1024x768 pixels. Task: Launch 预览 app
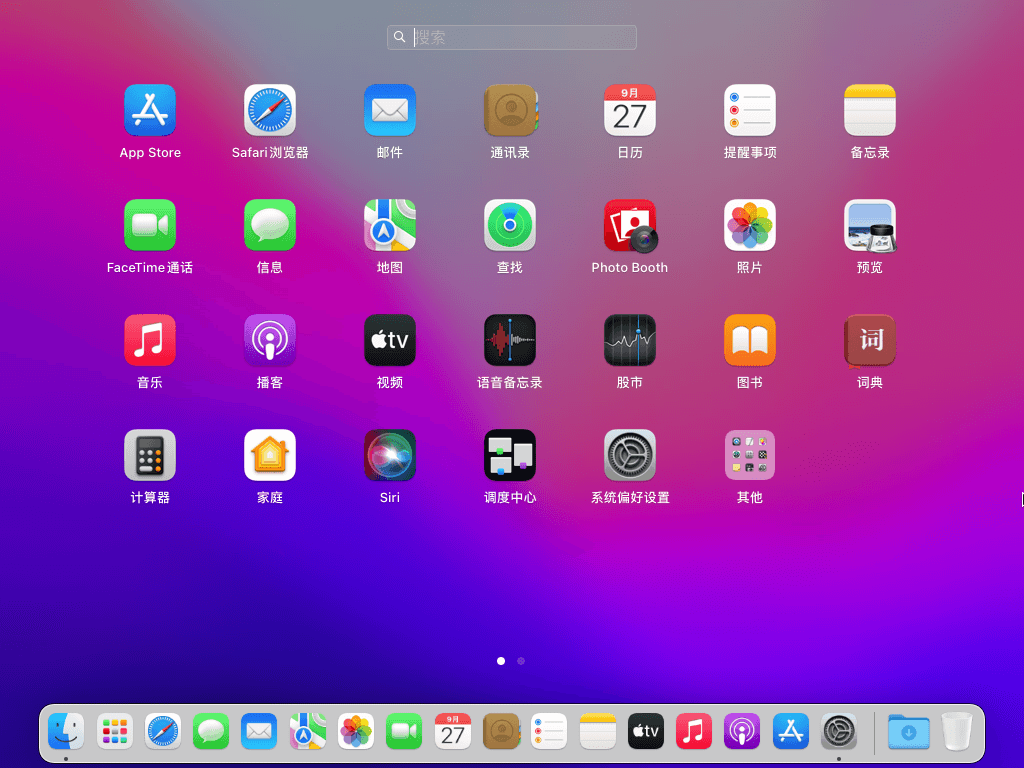pyautogui.click(x=870, y=225)
